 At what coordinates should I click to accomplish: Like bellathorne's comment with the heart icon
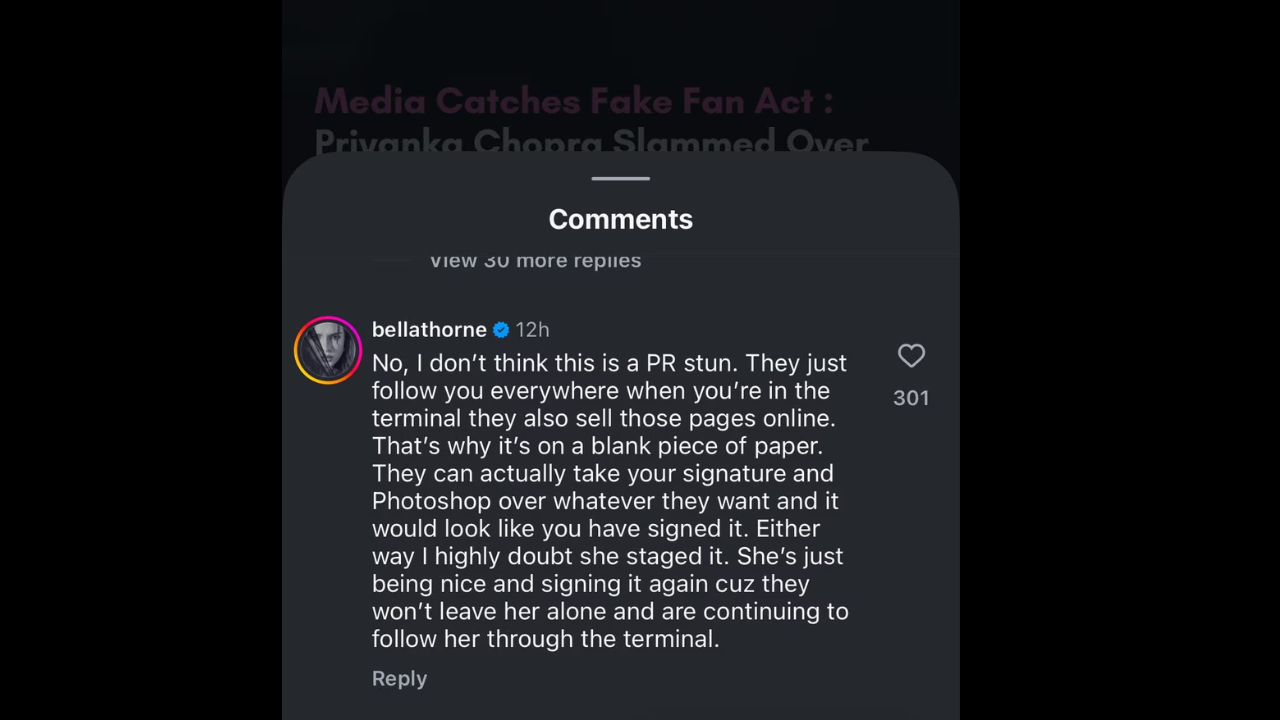[x=911, y=356]
